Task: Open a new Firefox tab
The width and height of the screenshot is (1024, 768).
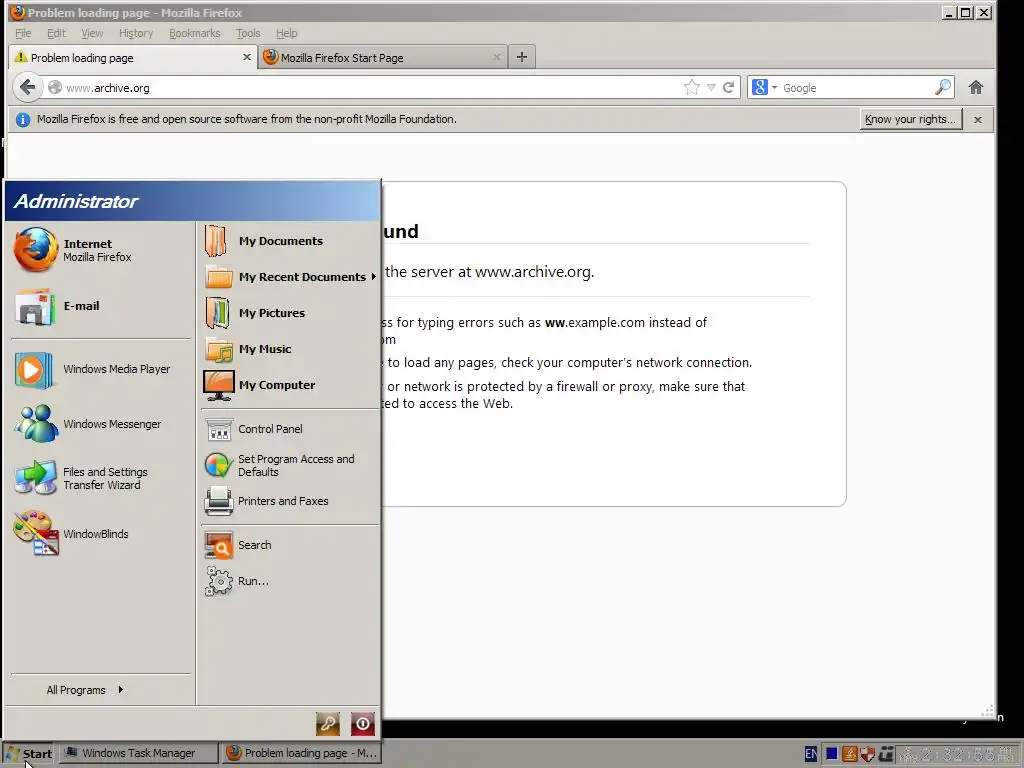Action: tap(522, 57)
